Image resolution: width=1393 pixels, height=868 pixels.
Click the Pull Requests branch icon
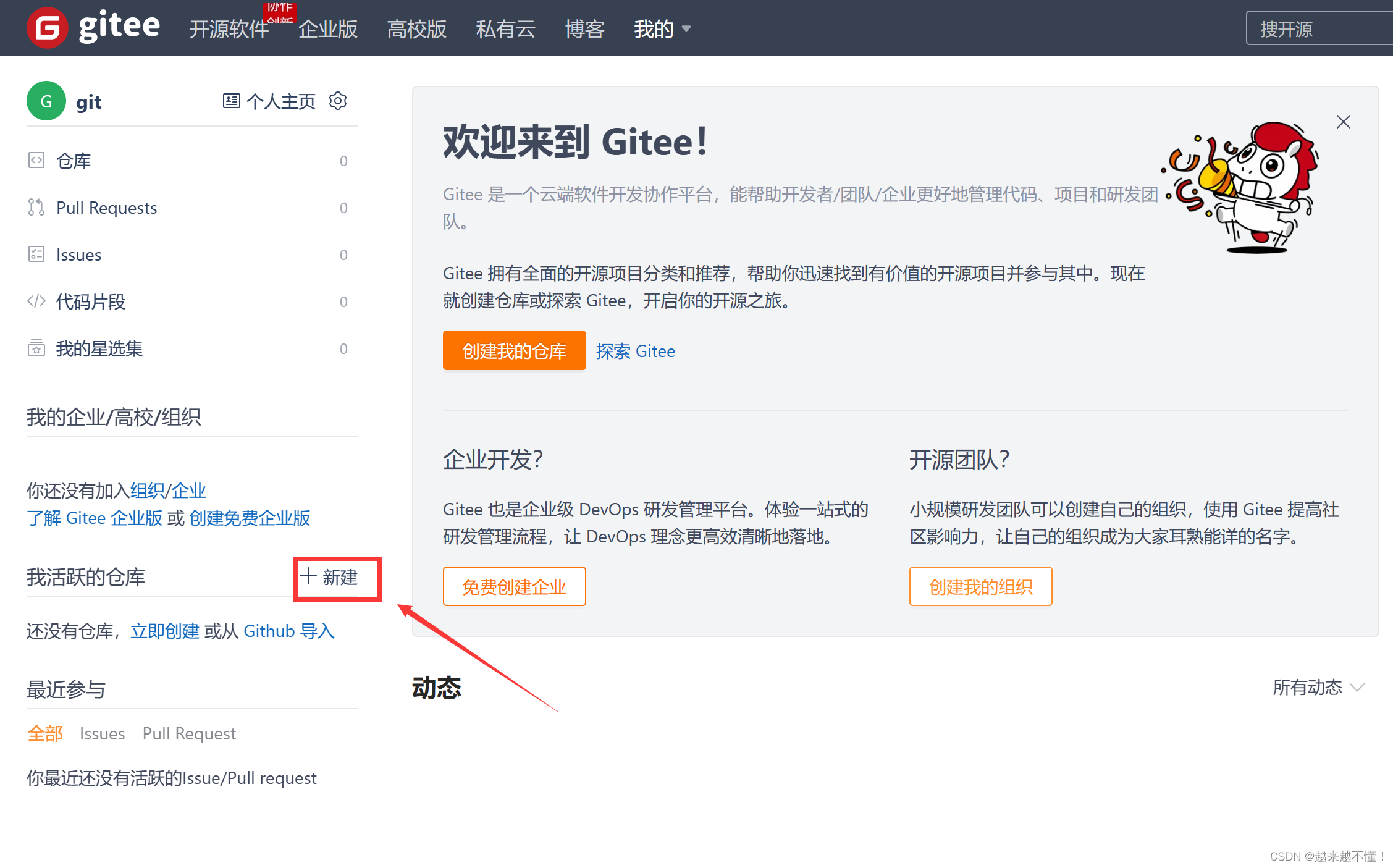point(36,208)
